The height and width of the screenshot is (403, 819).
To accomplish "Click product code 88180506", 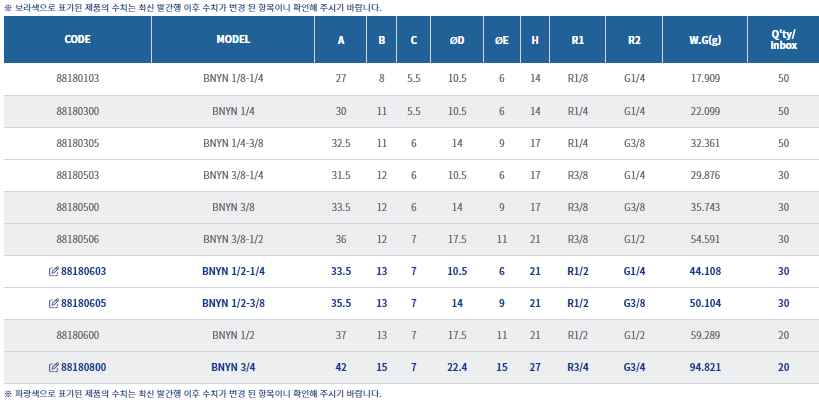I will tap(78, 239).
